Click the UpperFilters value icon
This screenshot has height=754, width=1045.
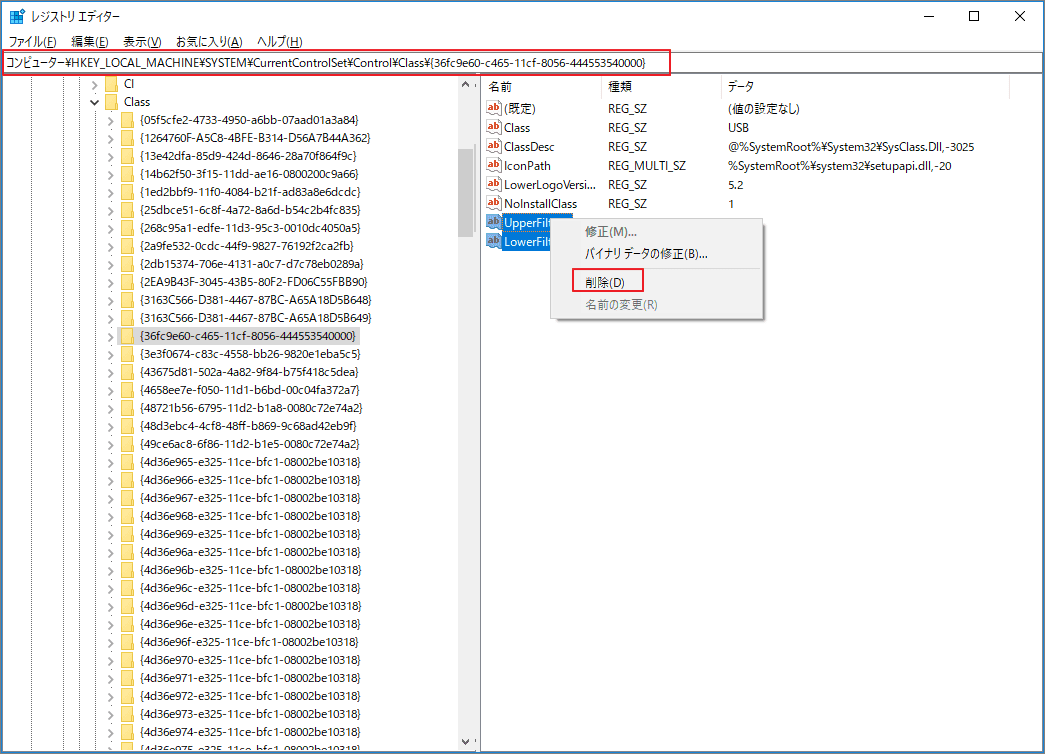494,222
